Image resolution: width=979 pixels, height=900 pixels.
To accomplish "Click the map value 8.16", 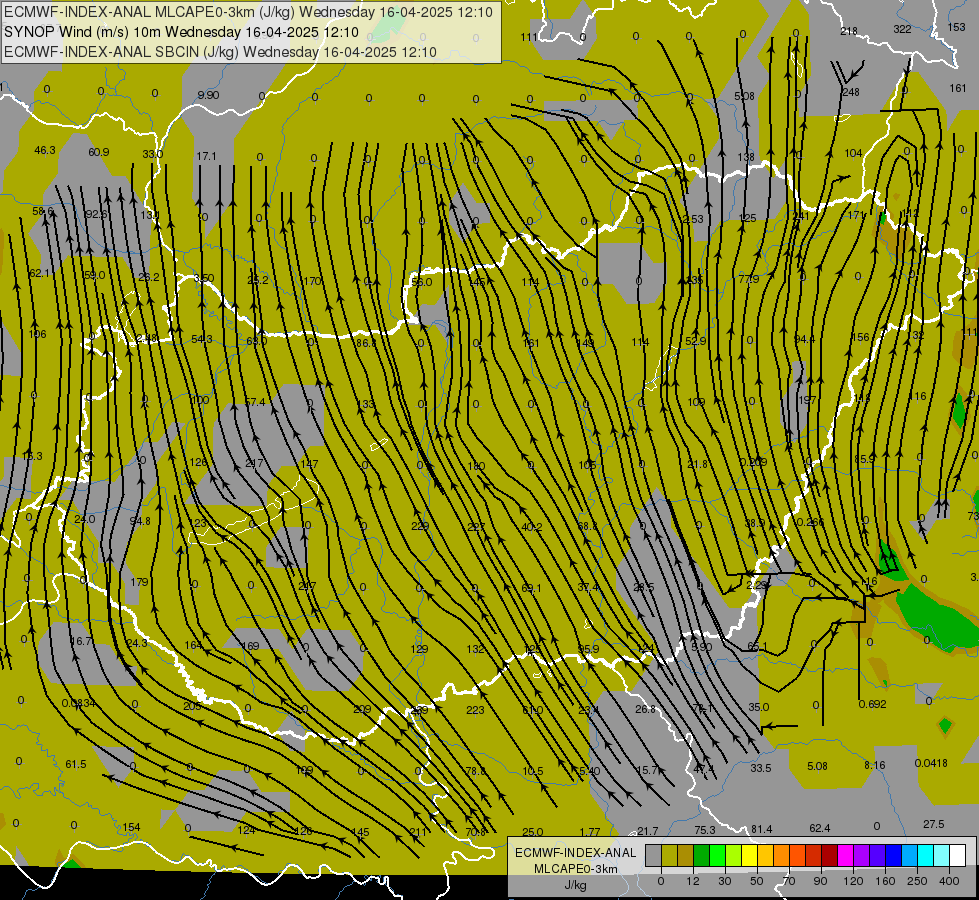I will tap(875, 765).
